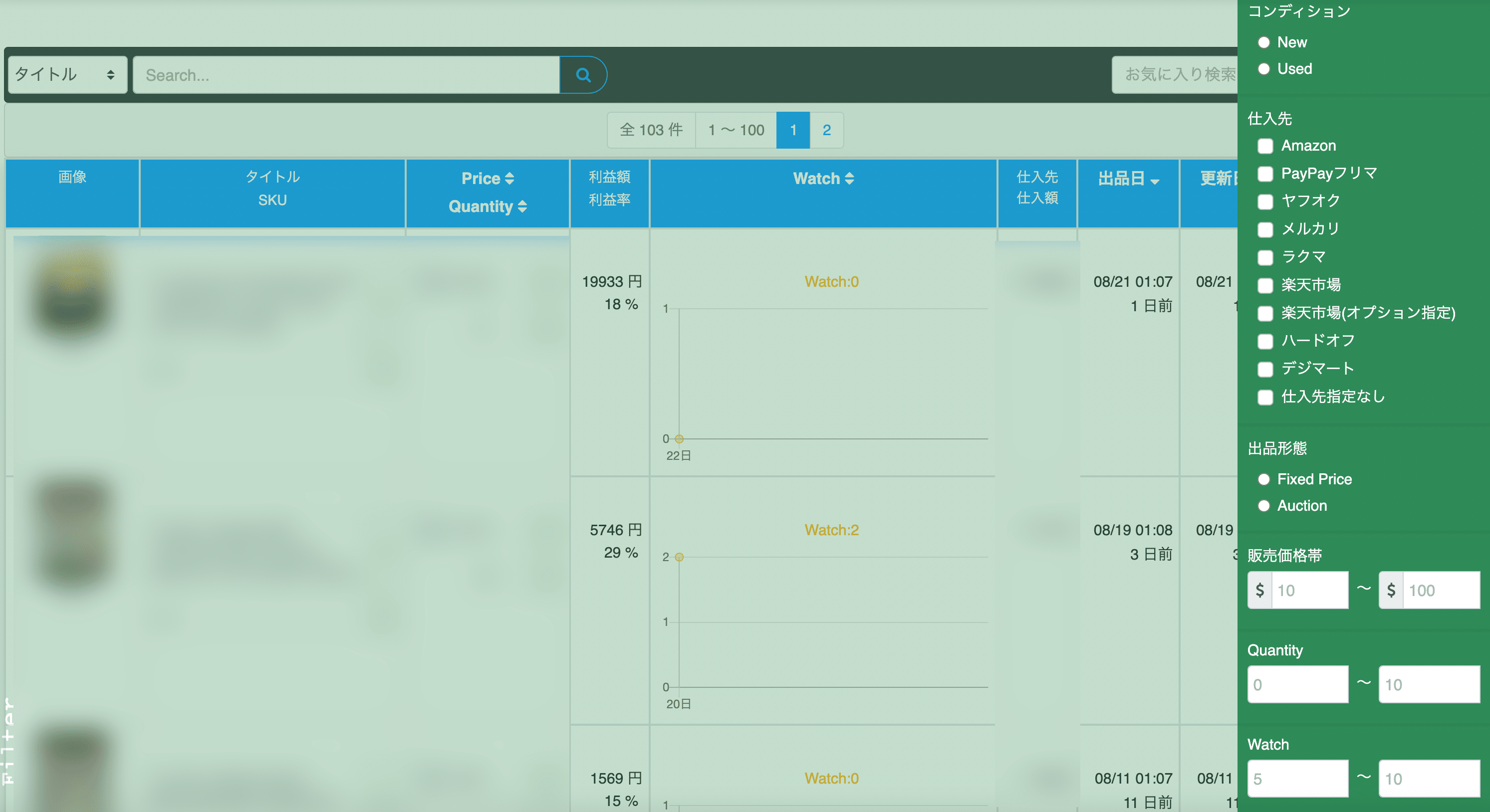The width and height of the screenshot is (1490, 812).
Task: Click the minimum price $ field
Action: click(x=1309, y=590)
